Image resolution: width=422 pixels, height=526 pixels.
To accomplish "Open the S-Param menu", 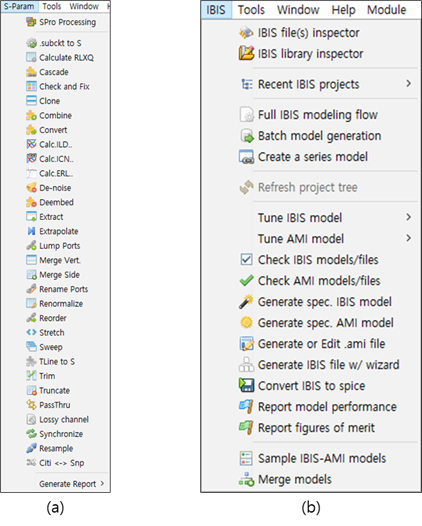I will tap(19, 6).
